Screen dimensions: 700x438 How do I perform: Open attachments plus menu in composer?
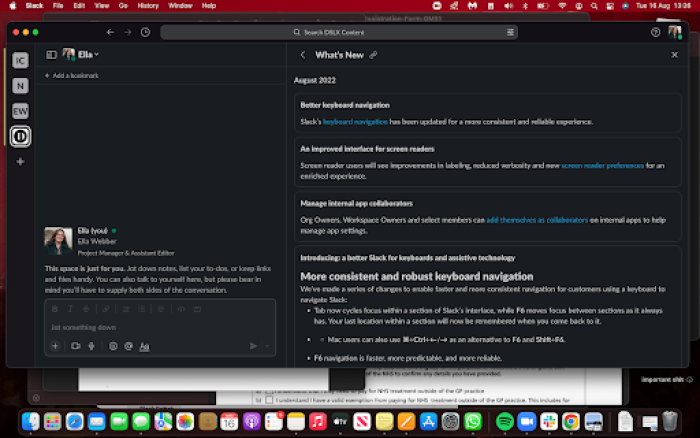tap(55, 346)
